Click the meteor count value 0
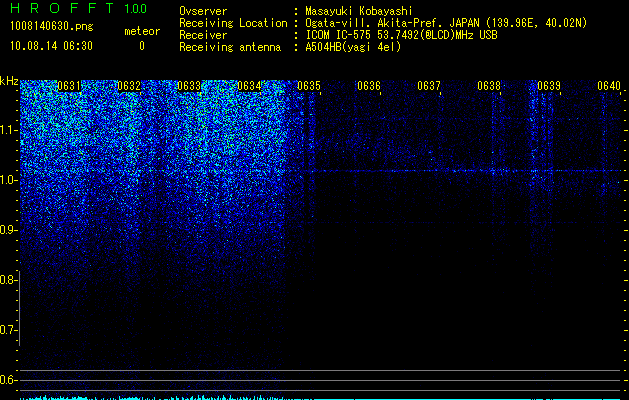This screenshot has width=629, height=400. point(142,46)
